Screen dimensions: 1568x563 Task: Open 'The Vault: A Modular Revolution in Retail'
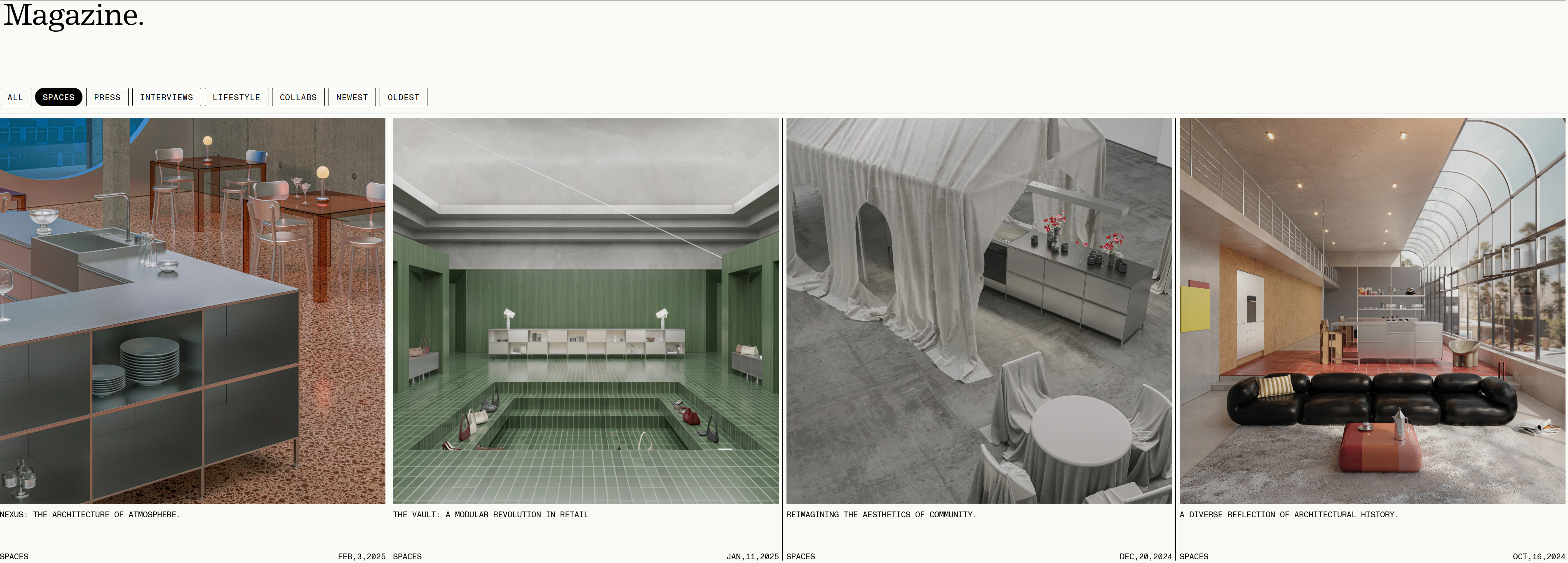(491, 514)
